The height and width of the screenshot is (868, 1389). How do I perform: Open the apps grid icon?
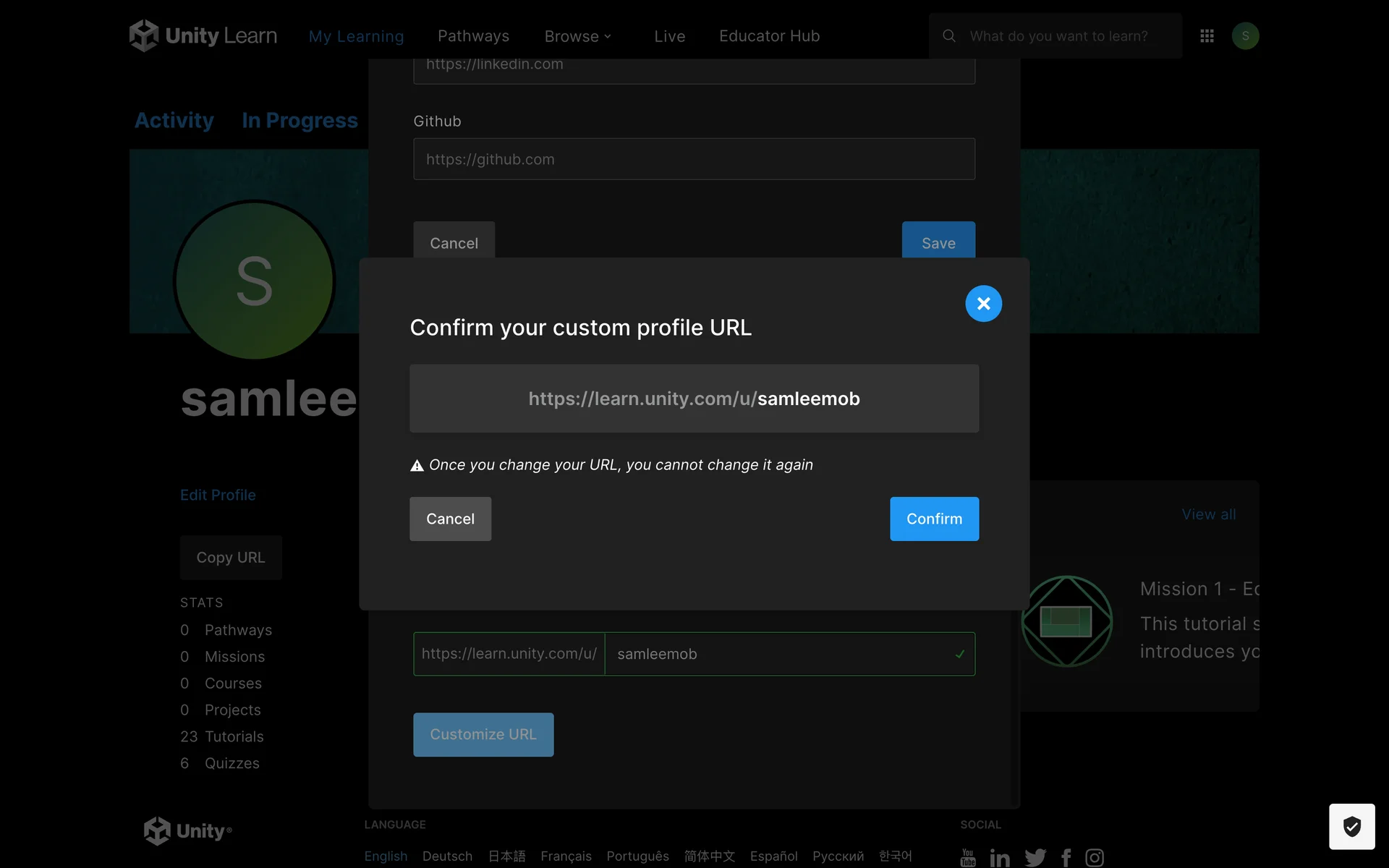pos(1207,35)
